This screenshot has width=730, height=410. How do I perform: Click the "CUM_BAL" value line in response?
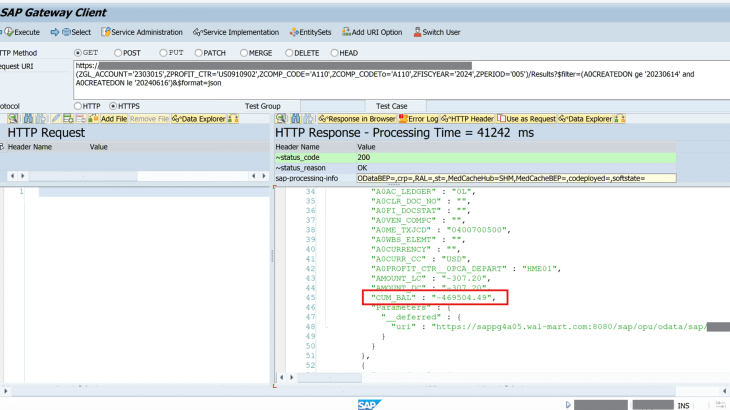pyautogui.click(x=433, y=298)
